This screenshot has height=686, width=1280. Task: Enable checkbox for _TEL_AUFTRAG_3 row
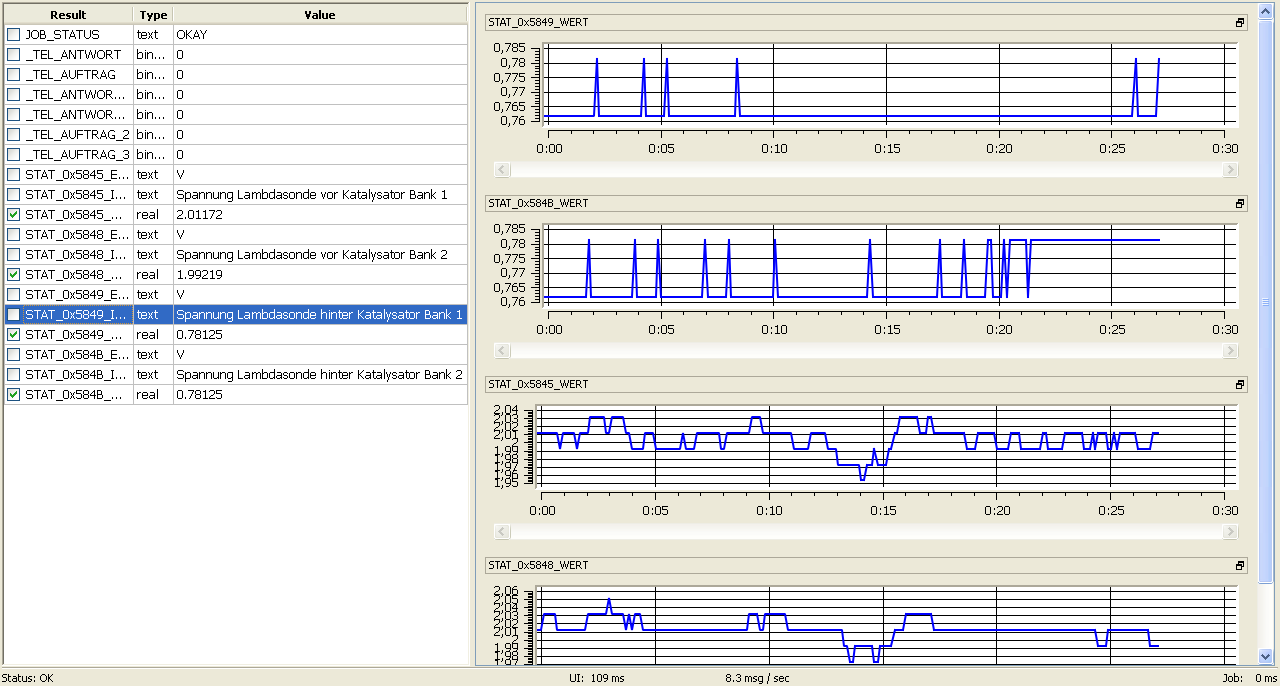point(13,154)
